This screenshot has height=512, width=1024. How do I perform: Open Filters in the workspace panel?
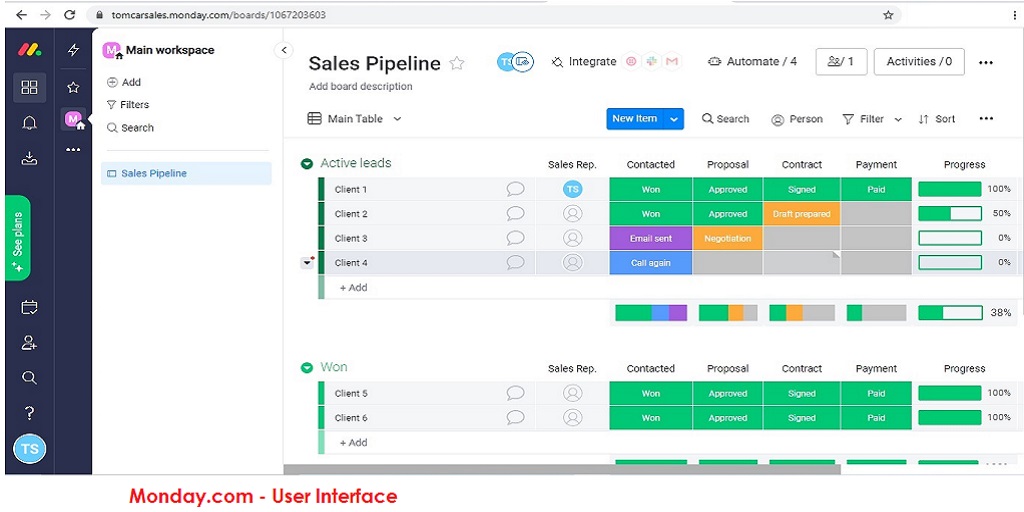coord(134,105)
